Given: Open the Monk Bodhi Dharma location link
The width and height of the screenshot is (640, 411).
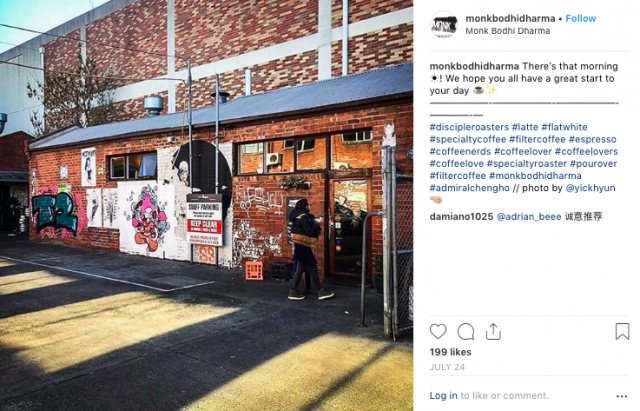Looking at the screenshot, I should [x=508, y=31].
